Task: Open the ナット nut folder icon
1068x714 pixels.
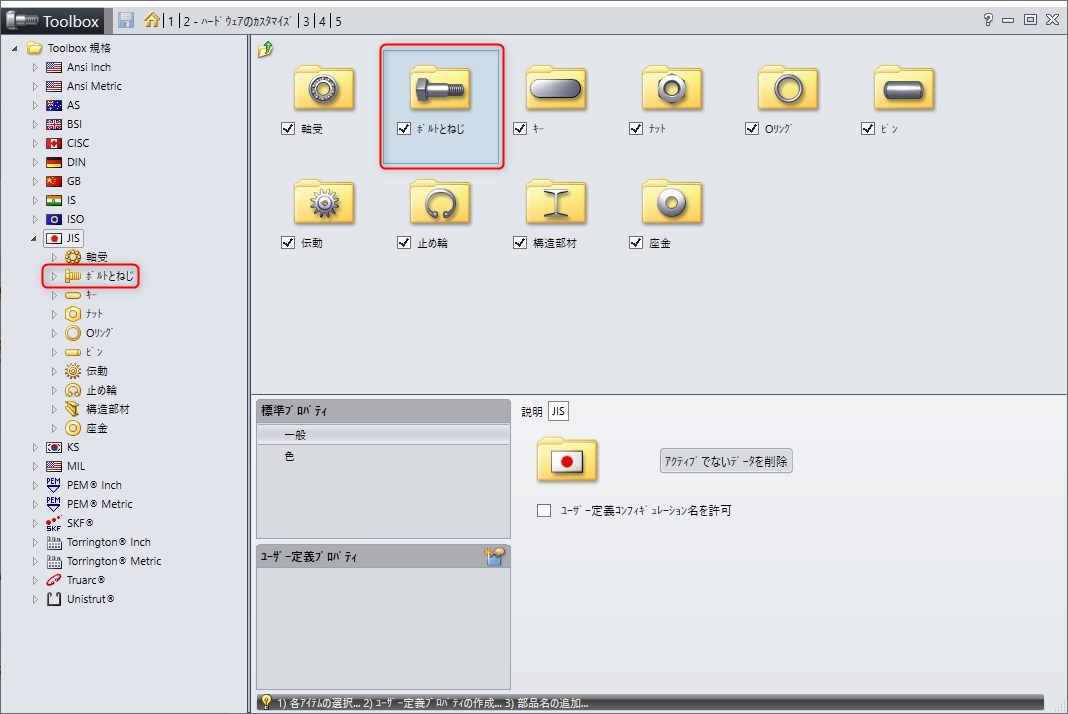Action: [x=672, y=90]
